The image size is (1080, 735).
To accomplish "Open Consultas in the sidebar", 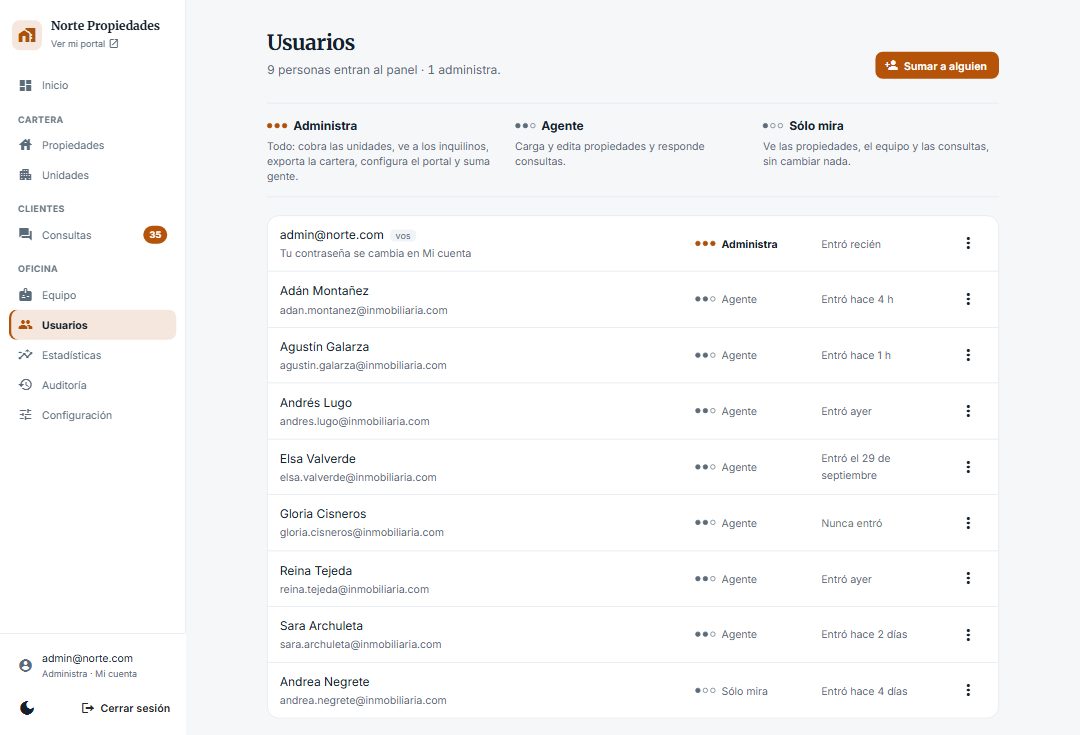I will coord(92,235).
